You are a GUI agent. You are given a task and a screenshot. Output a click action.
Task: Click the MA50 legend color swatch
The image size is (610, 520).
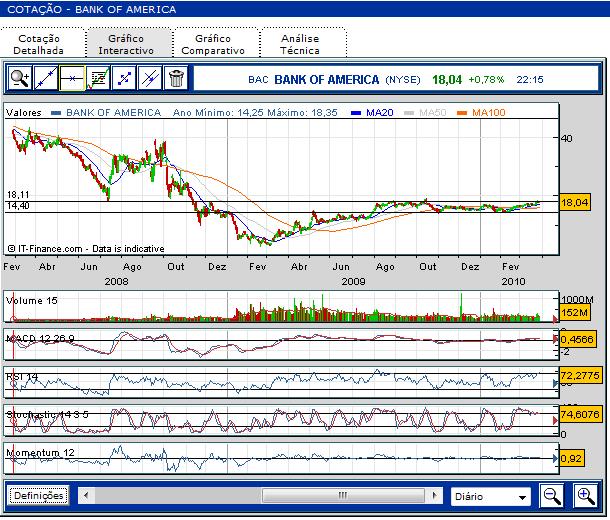(409, 113)
